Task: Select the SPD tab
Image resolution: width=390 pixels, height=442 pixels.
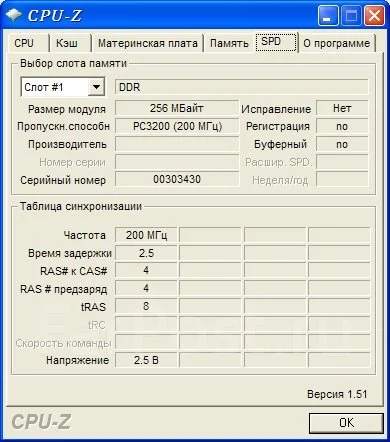Action: click(276, 42)
